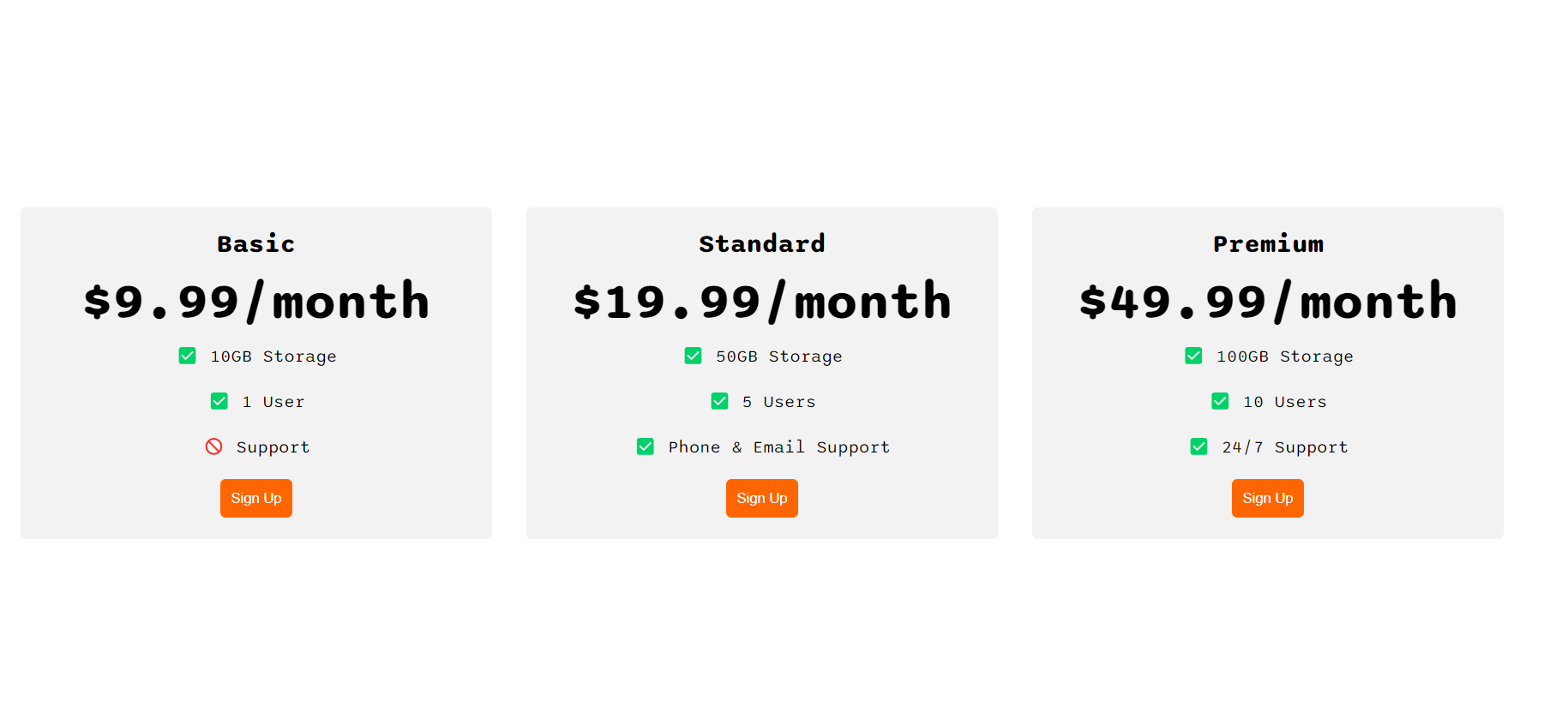Viewport: 1568px width, 719px height.
Task: Click the Premium plan heading
Action: click(1268, 244)
